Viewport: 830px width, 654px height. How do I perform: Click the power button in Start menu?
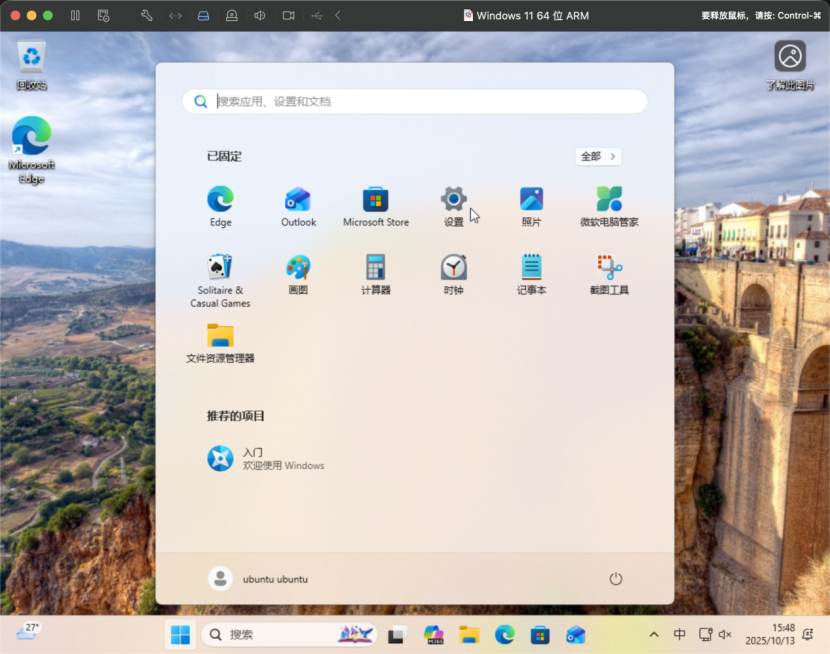point(616,578)
